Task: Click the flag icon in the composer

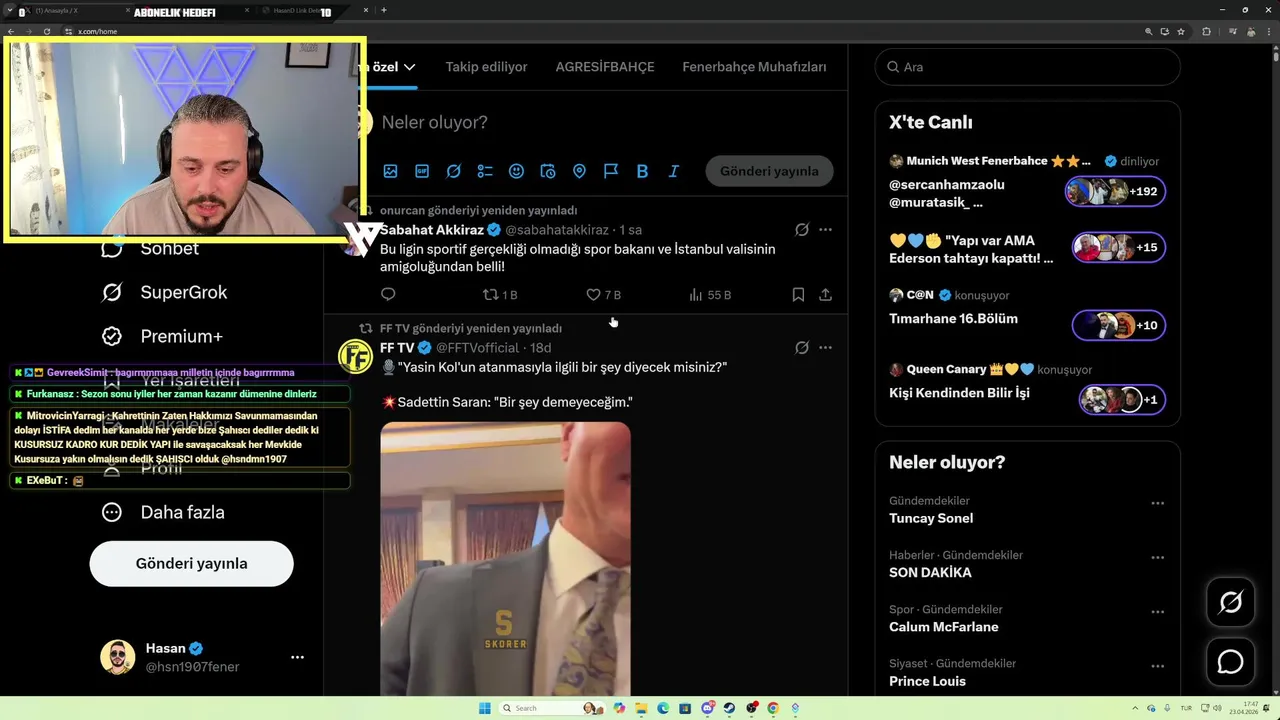Action: [x=611, y=171]
